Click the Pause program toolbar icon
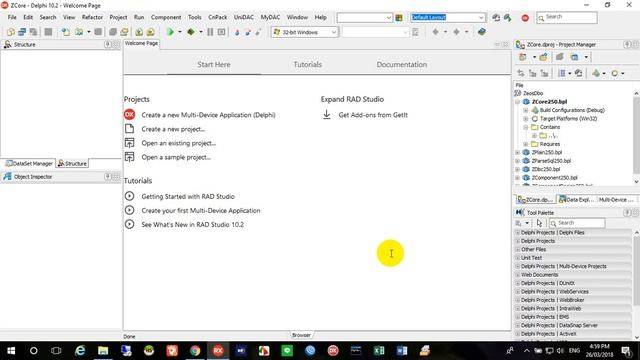Image resolution: width=640 pixels, height=360 pixels. tap(210, 32)
